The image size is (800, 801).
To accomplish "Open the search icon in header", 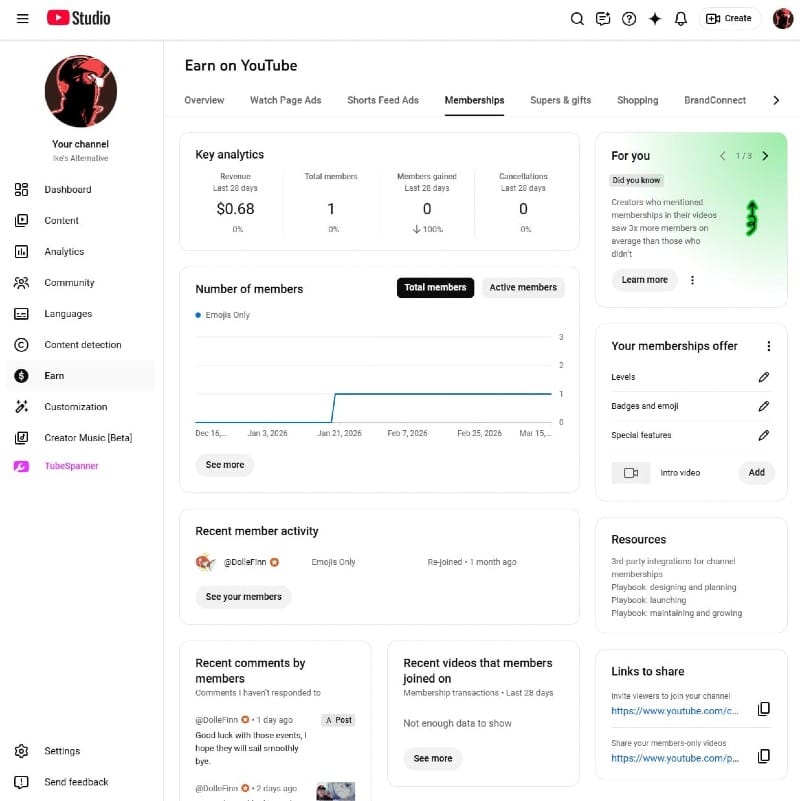I will click(577, 19).
